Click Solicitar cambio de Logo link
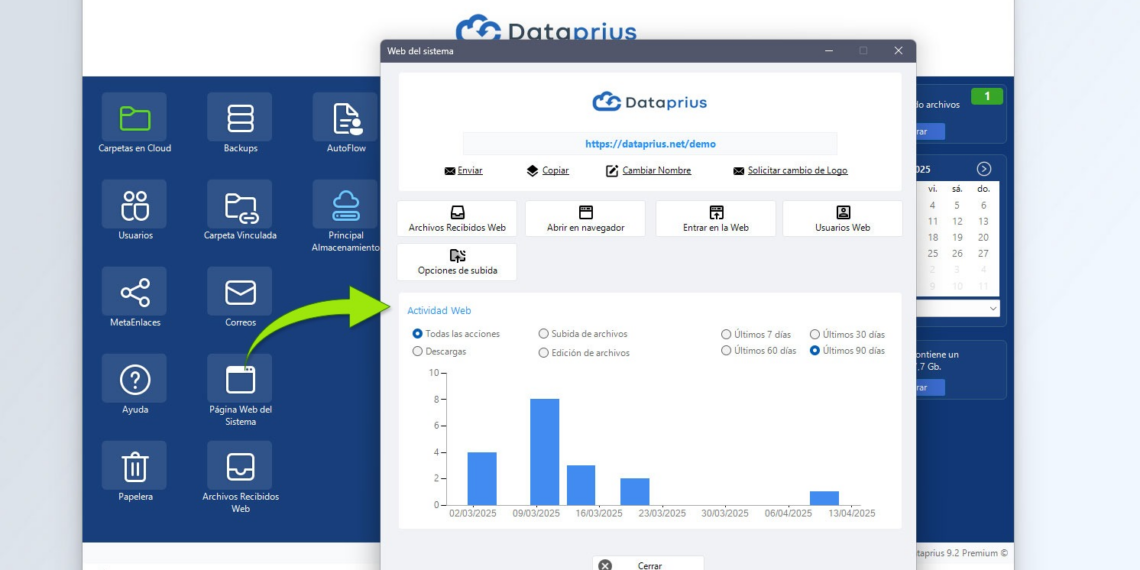This screenshot has width=1140, height=570. (x=790, y=171)
